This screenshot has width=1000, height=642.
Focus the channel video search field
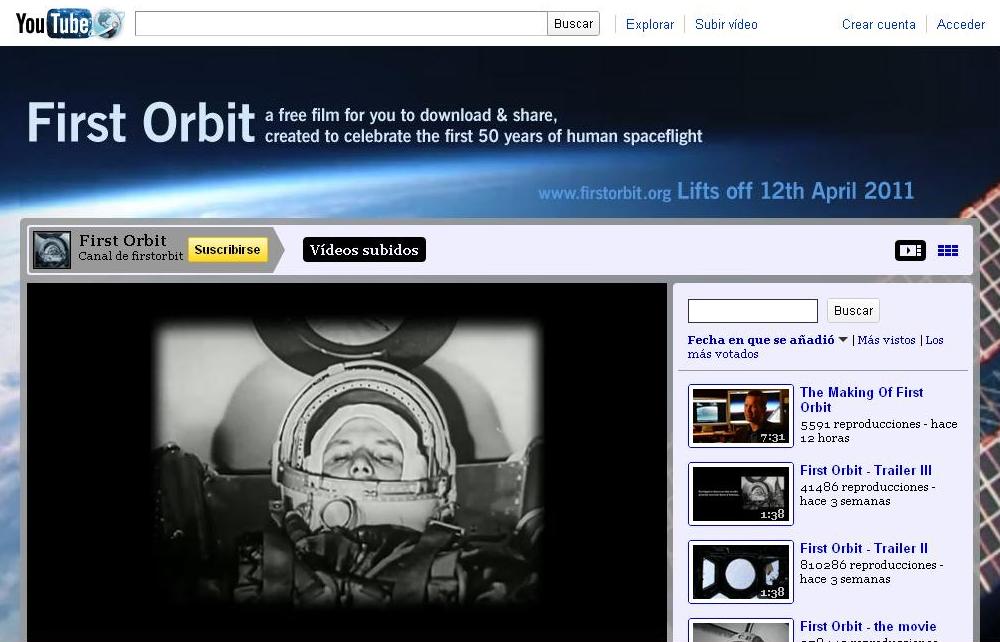(753, 311)
